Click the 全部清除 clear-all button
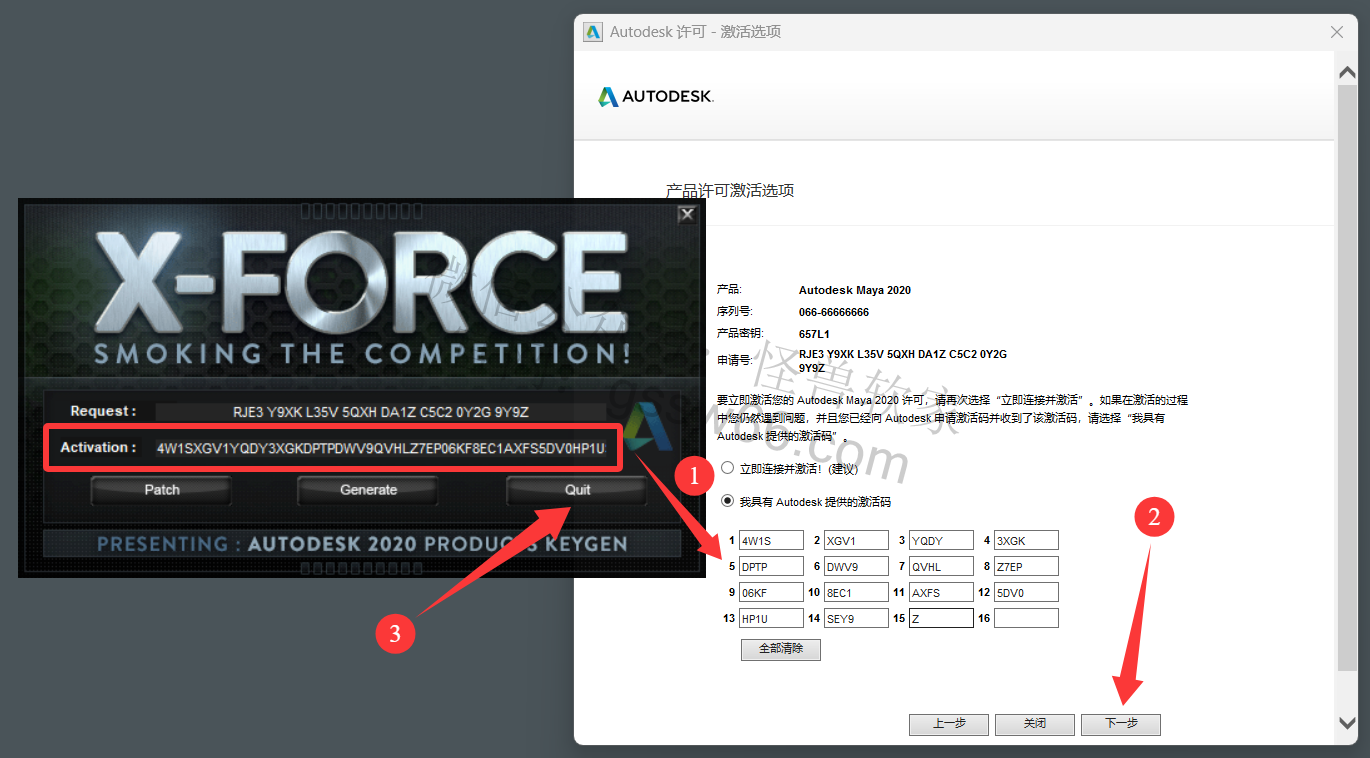1370x758 pixels. click(781, 649)
